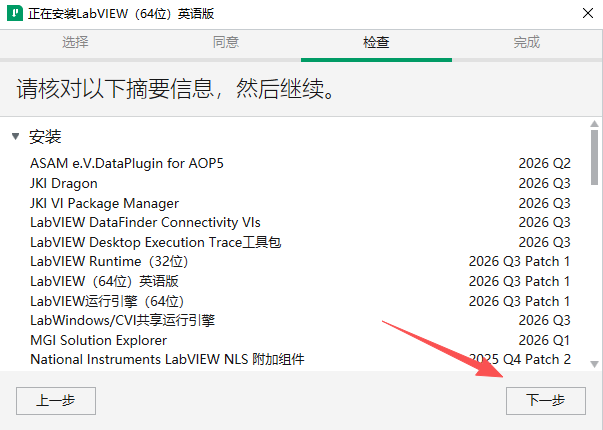Click the 上一步 button
Viewport: 603px width, 430px height.
tap(56, 401)
